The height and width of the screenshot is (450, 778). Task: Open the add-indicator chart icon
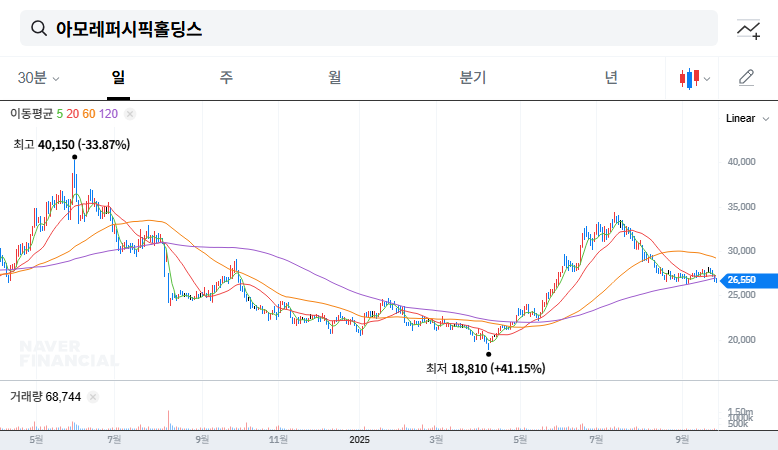pyautogui.click(x=748, y=29)
